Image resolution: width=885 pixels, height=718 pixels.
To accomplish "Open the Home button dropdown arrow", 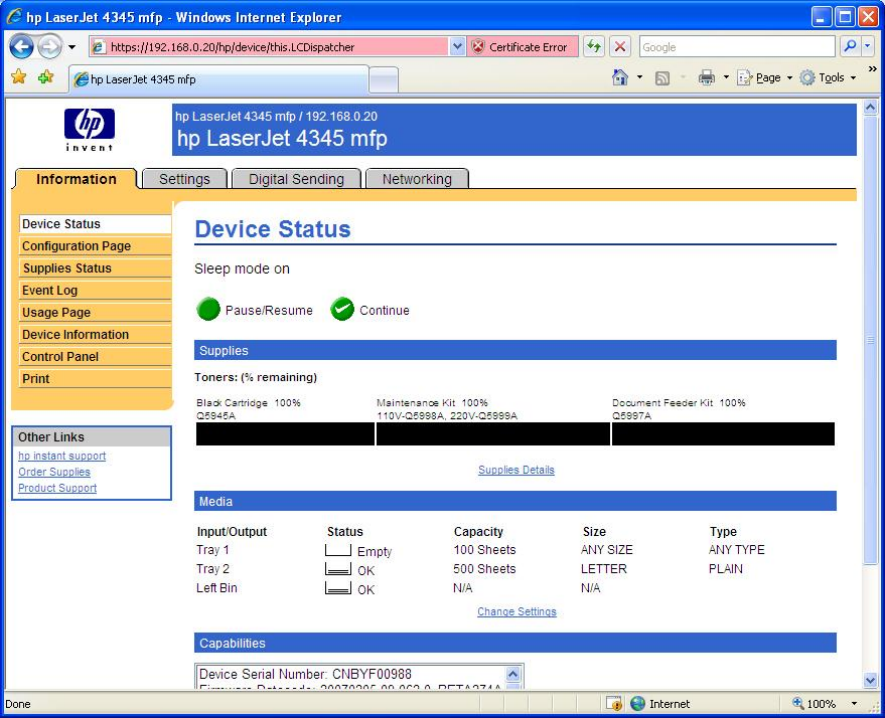I will coord(639,77).
